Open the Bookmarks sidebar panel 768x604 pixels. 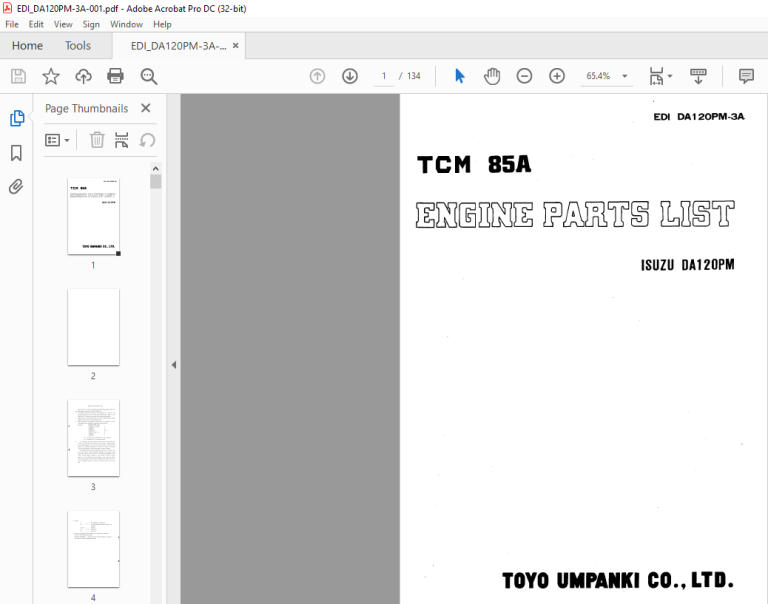click(x=16, y=152)
